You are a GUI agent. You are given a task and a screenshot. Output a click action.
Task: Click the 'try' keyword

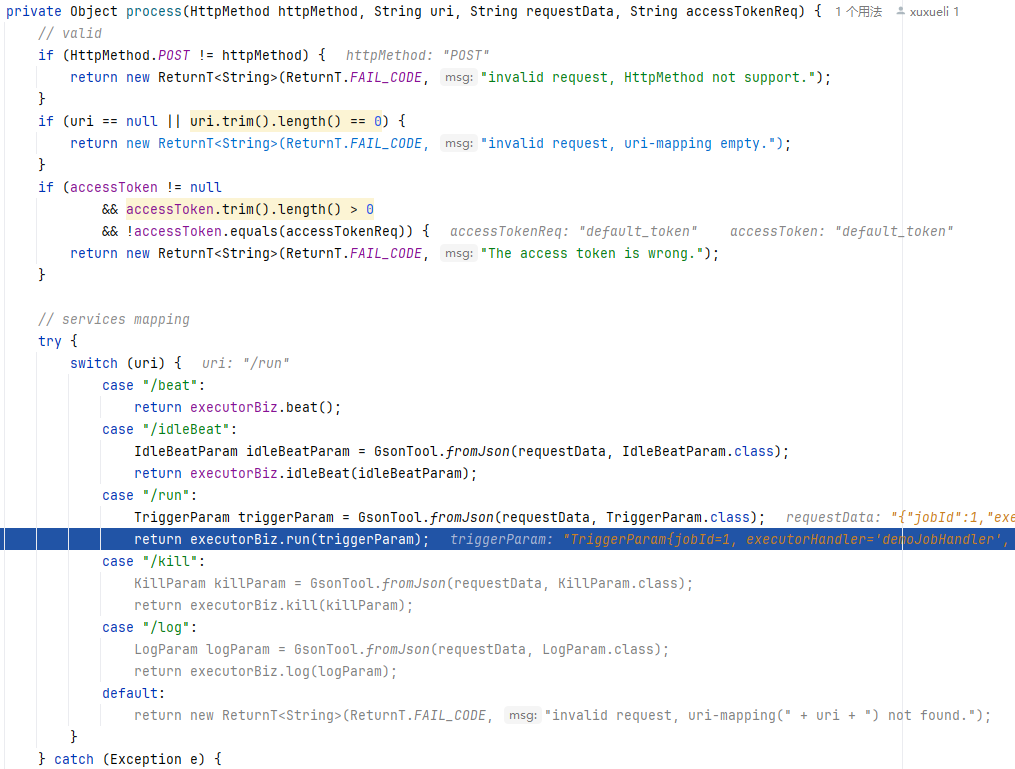tap(50, 341)
